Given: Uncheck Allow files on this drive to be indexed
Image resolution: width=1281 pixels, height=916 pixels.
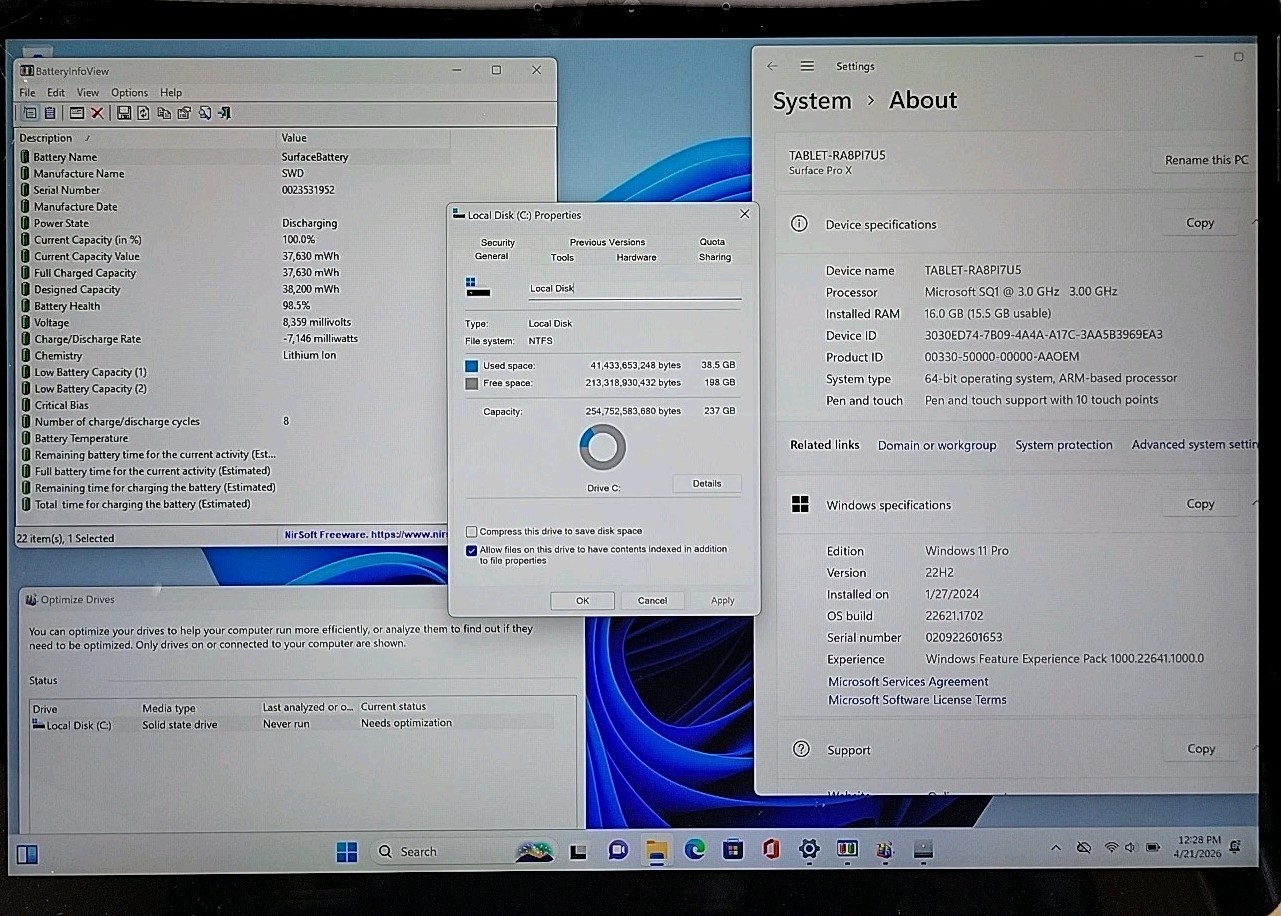Looking at the screenshot, I should tap(471, 550).
